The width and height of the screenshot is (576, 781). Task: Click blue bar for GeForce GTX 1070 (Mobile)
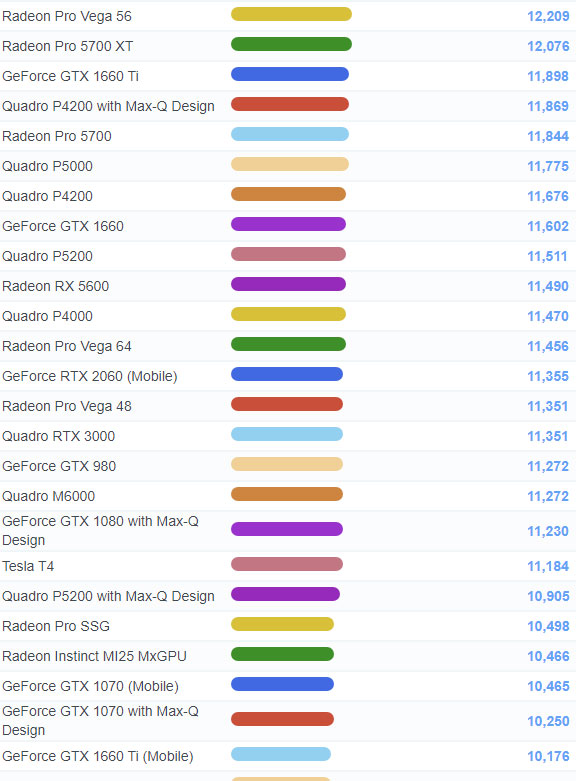283,684
